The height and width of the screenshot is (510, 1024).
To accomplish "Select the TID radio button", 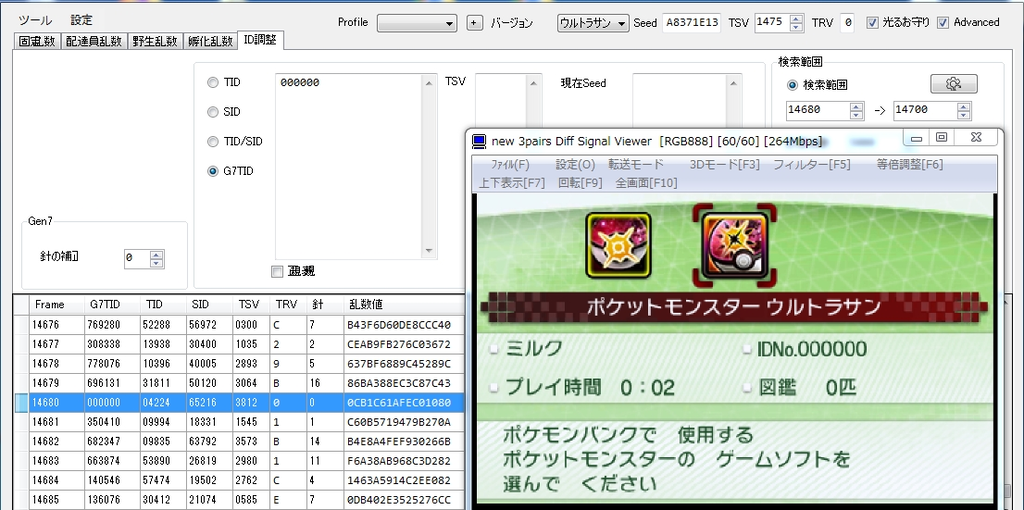I will coord(212,82).
